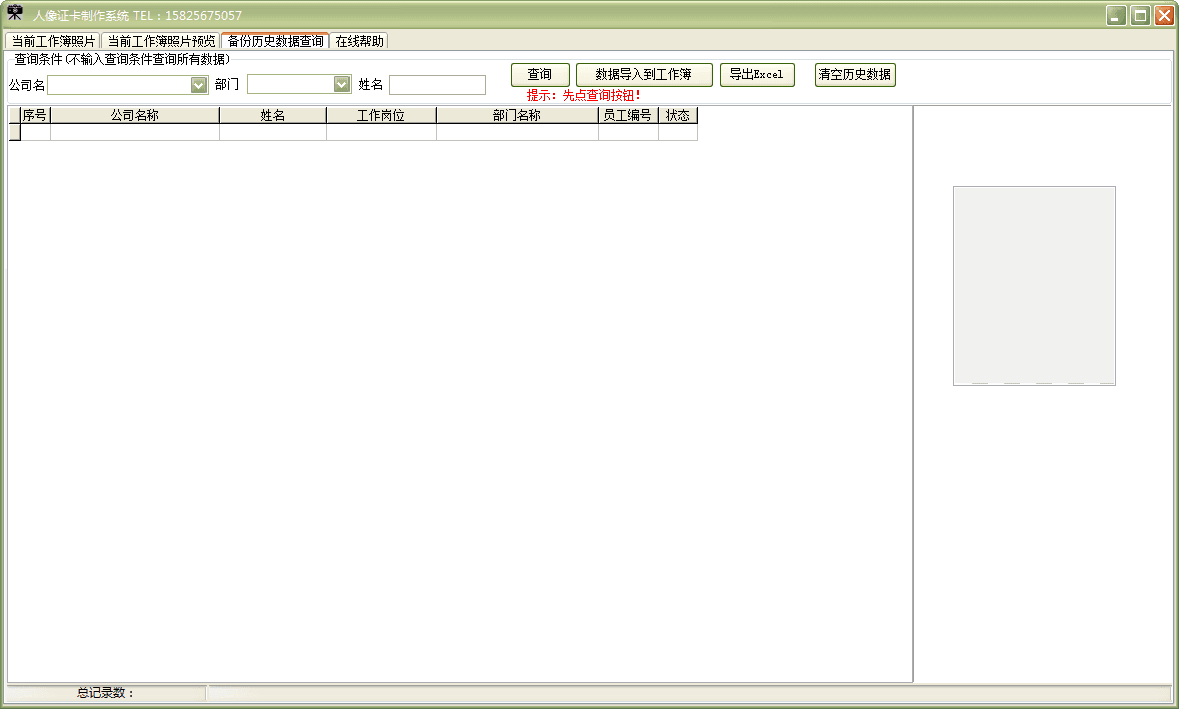Click the 员工编号 column header

[629, 115]
